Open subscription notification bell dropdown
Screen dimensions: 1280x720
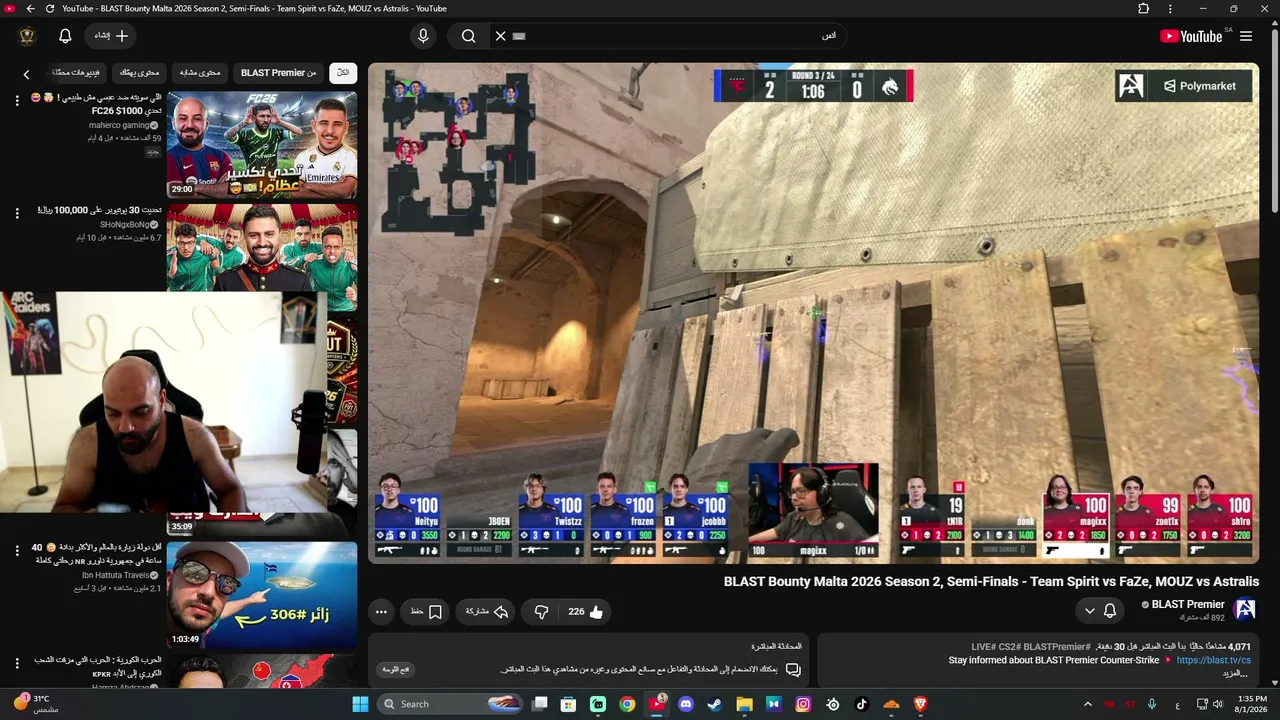coord(1100,611)
